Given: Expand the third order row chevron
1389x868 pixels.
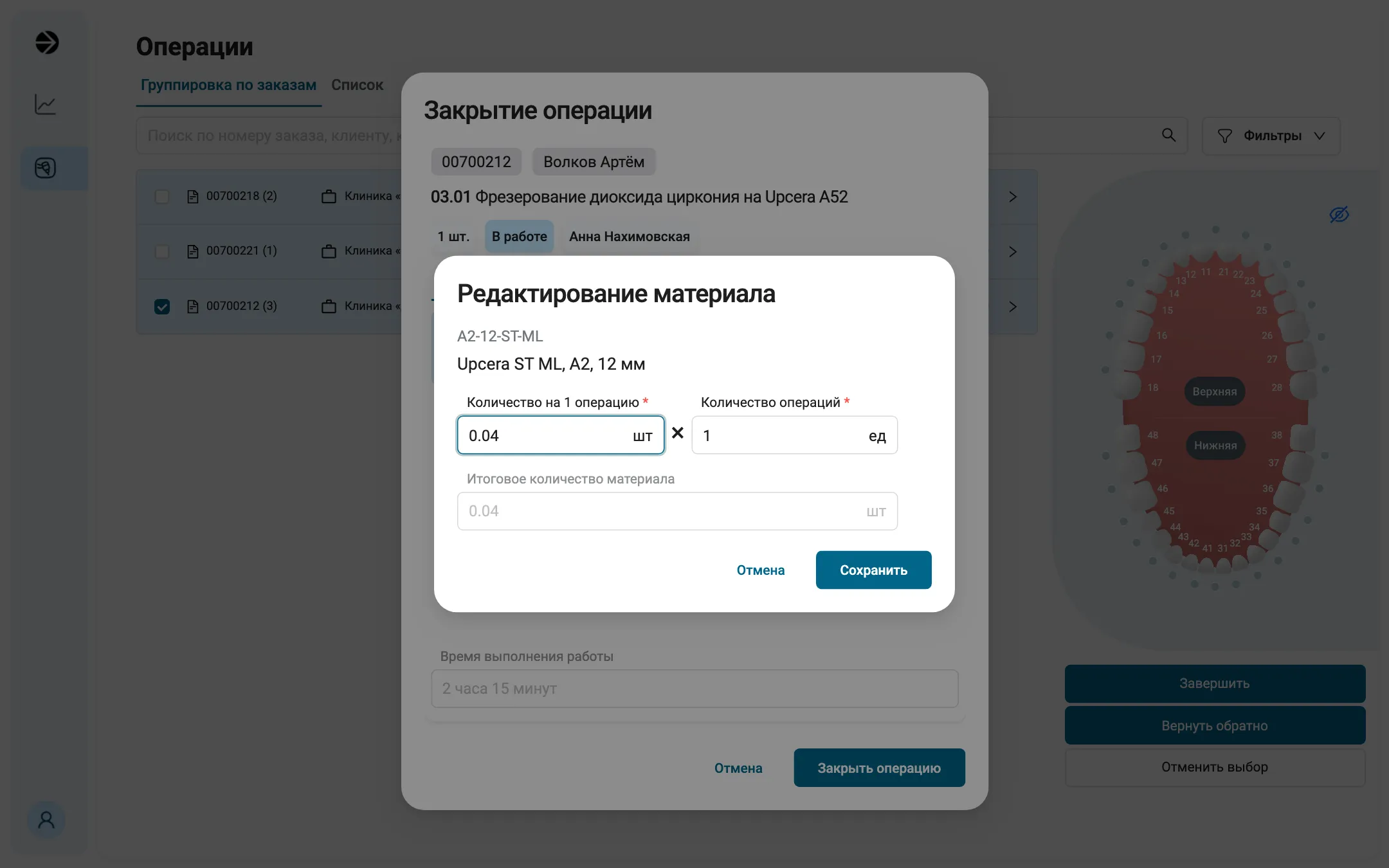Looking at the screenshot, I should coord(1013,307).
